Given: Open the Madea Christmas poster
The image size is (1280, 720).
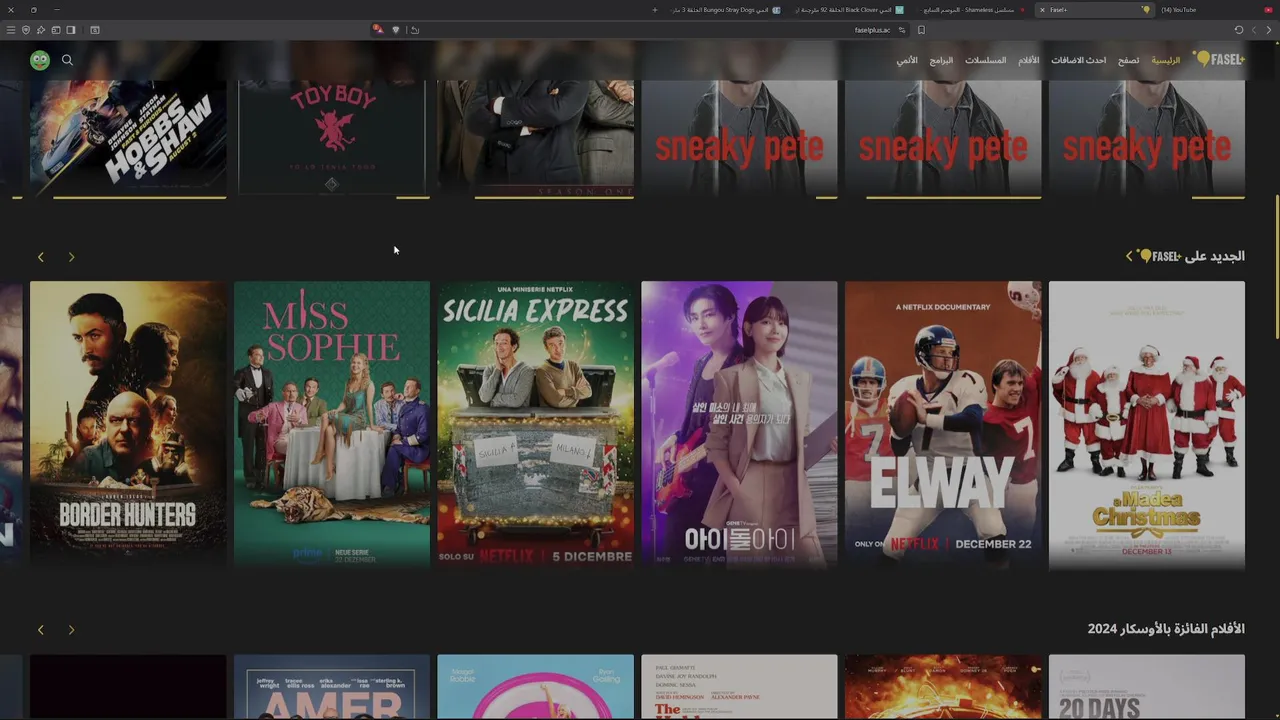Looking at the screenshot, I should click(x=1147, y=425).
